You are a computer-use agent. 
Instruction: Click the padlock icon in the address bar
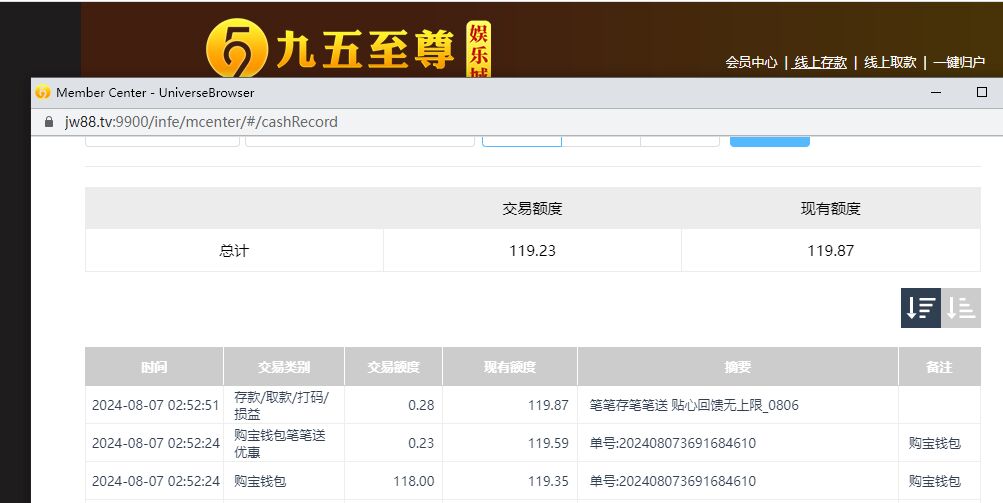[47, 122]
